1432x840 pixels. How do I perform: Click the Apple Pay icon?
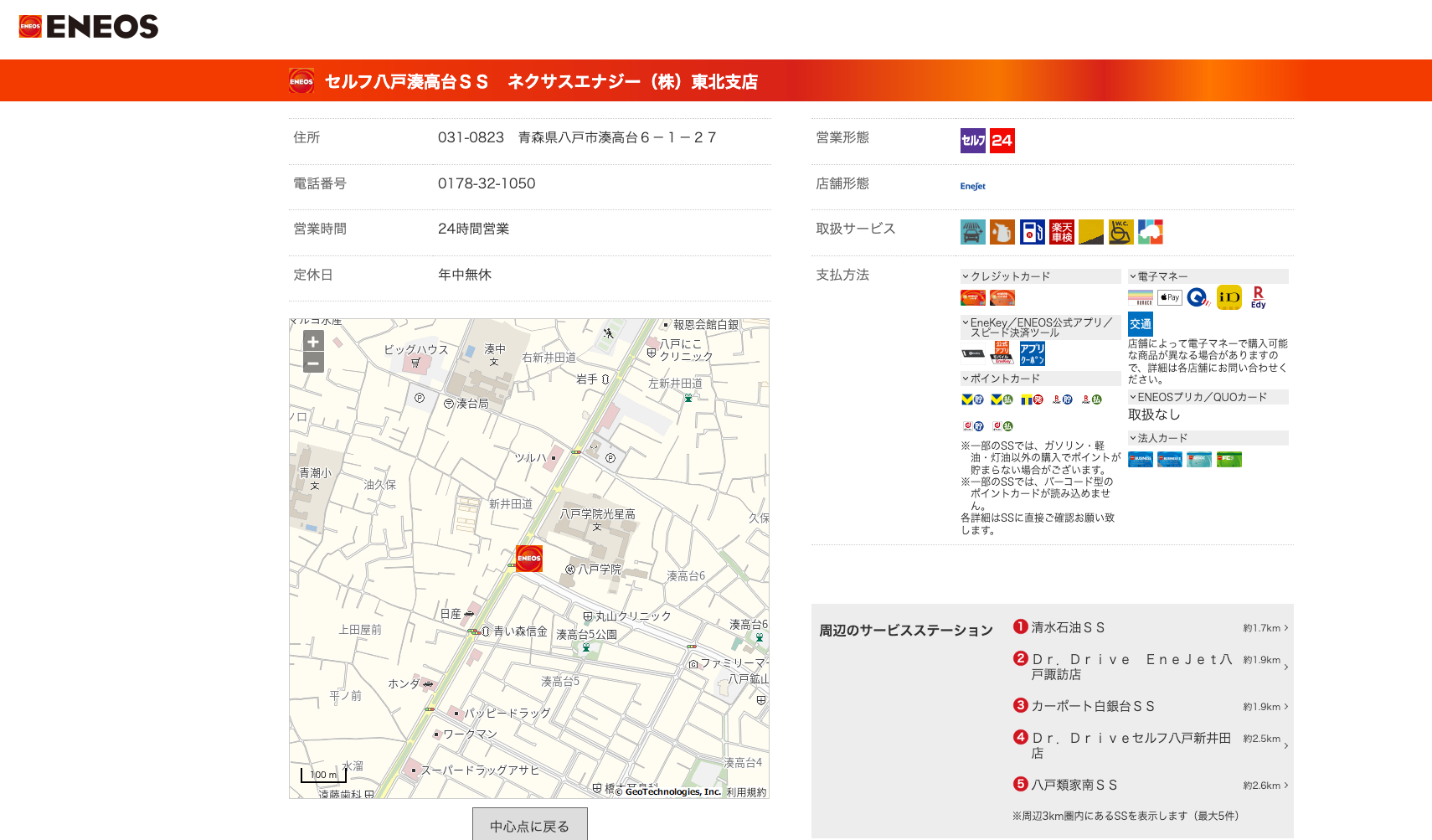click(1170, 297)
